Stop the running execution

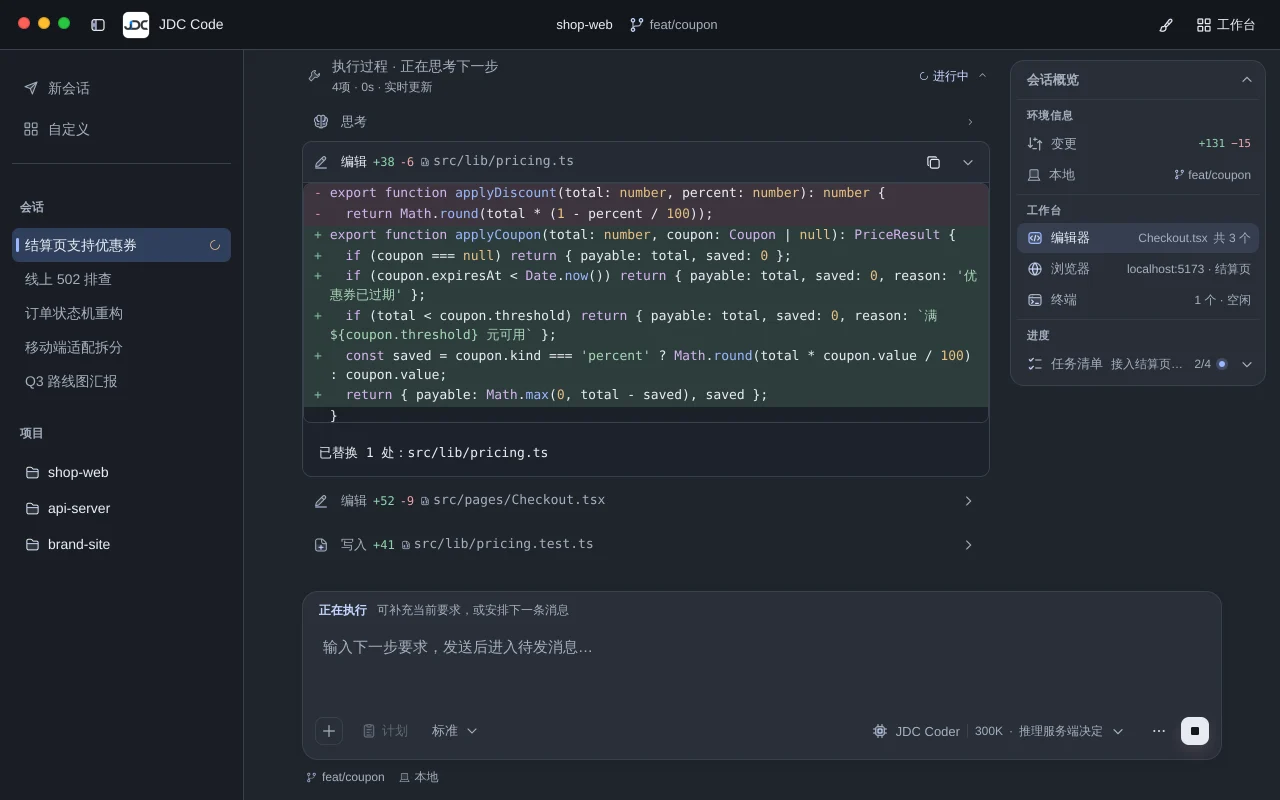coord(1194,731)
